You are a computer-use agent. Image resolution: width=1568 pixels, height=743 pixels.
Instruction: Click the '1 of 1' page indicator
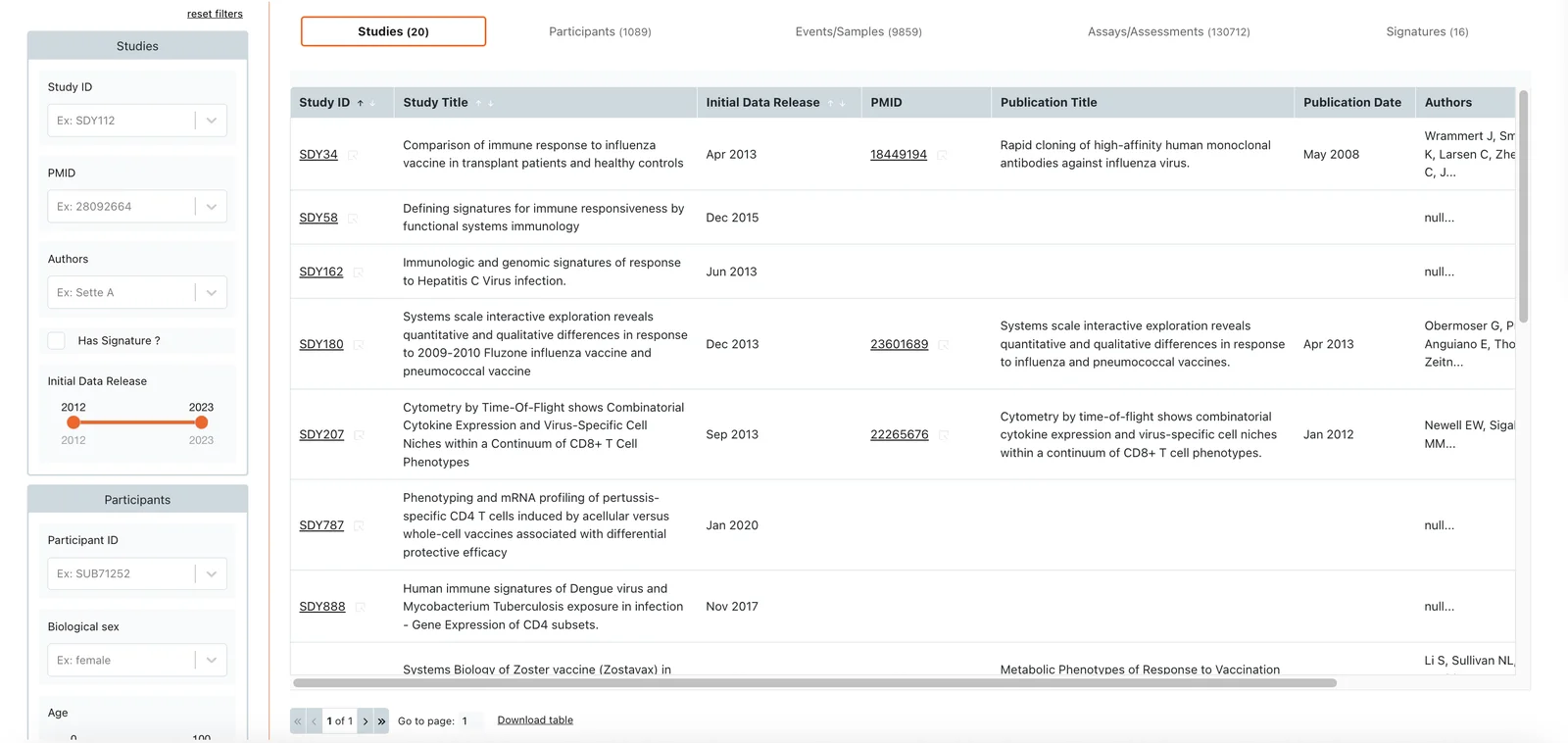[x=340, y=721]
